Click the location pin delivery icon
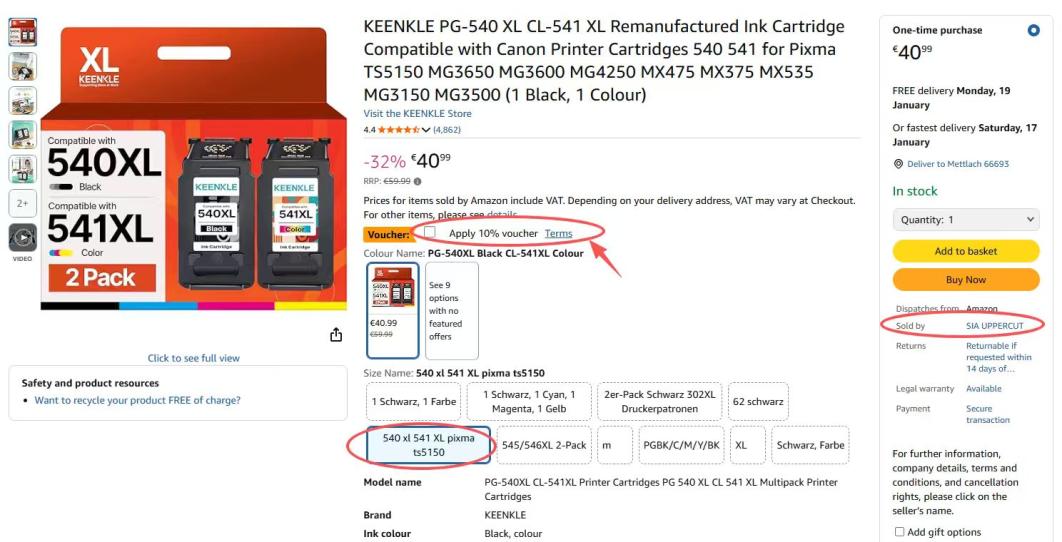The image size is (1062, 542). (x=898, y=164)
